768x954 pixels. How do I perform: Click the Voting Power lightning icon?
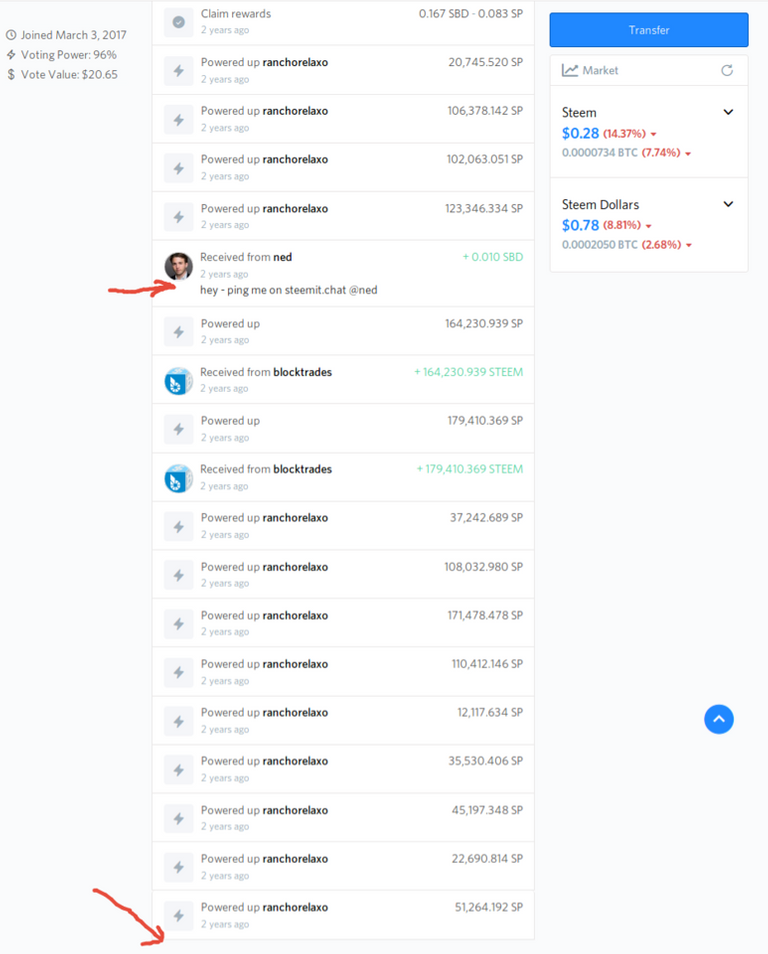click(11, 55)
